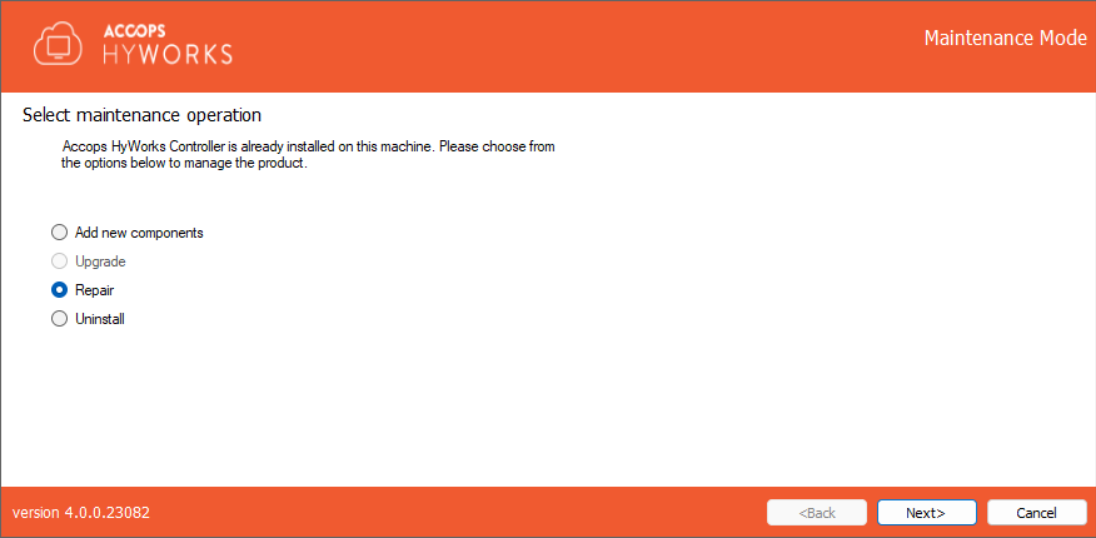Cancel the maintenance wizard
The image size is (1096, 538).
1037,512
